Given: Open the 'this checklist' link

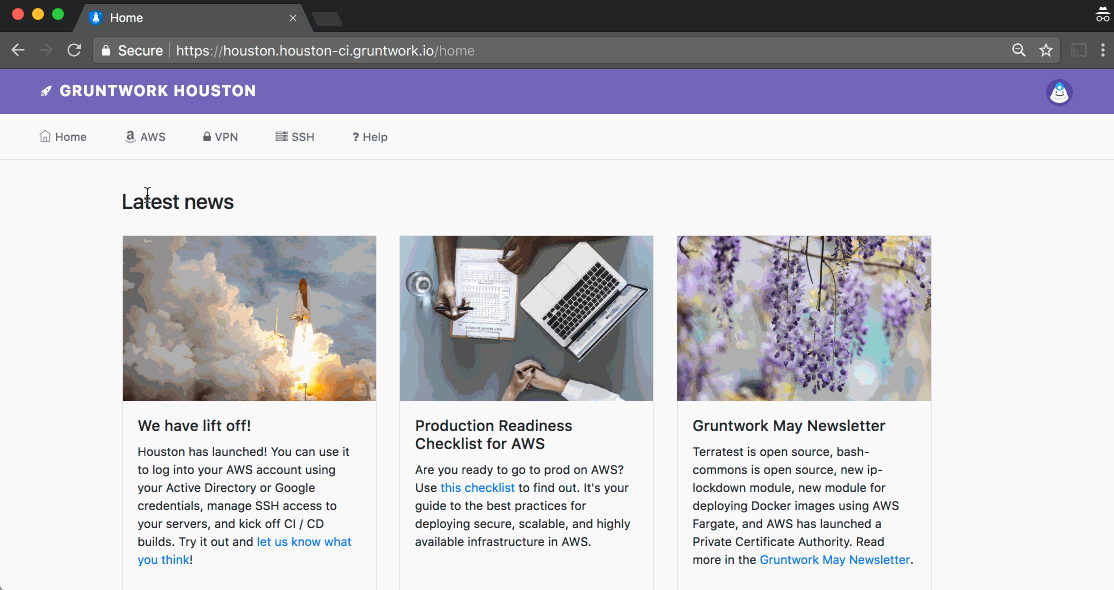Looking at the screenshot, I should point(477,488).
